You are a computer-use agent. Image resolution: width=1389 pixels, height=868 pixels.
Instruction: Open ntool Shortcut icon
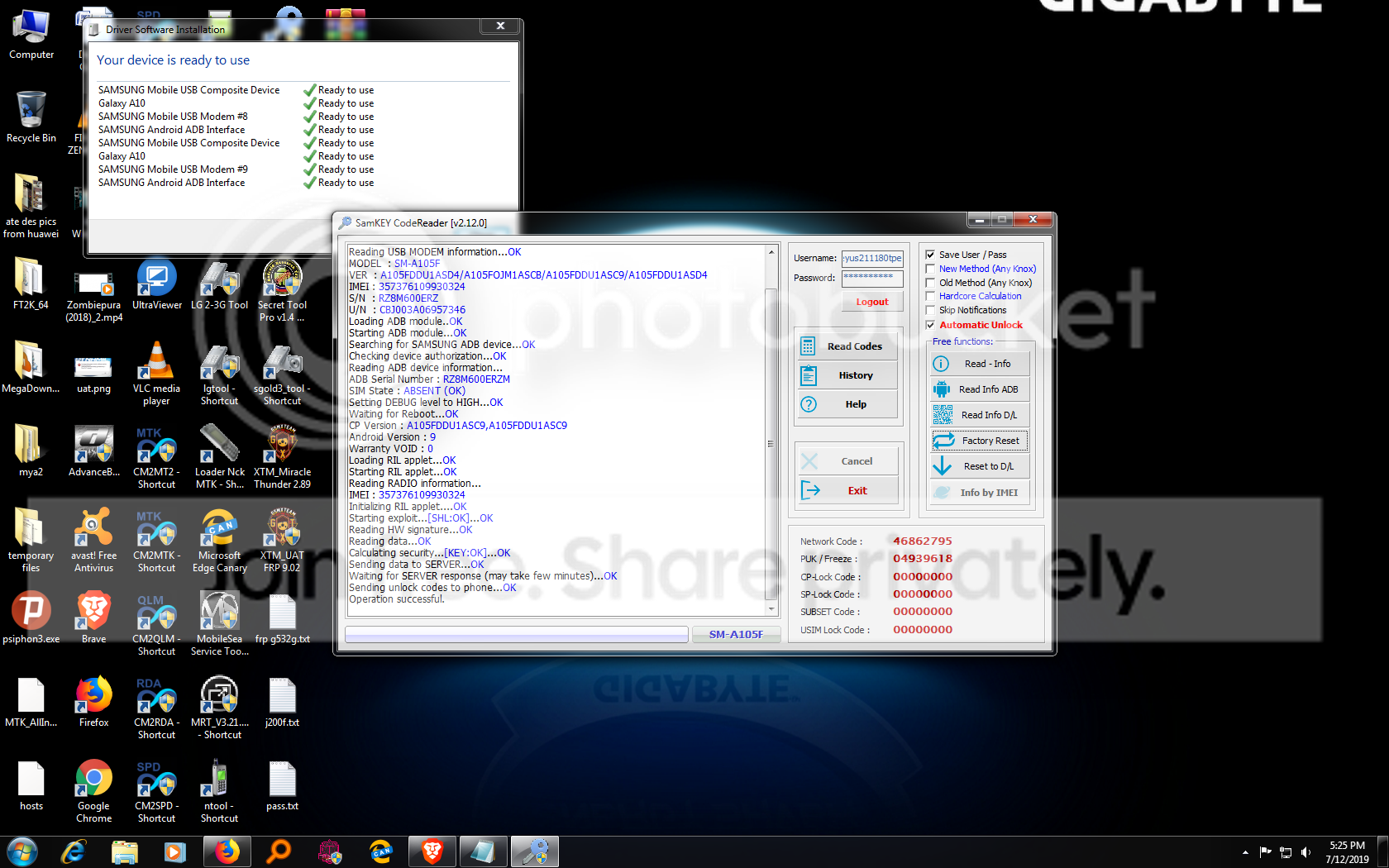(220, 791)
